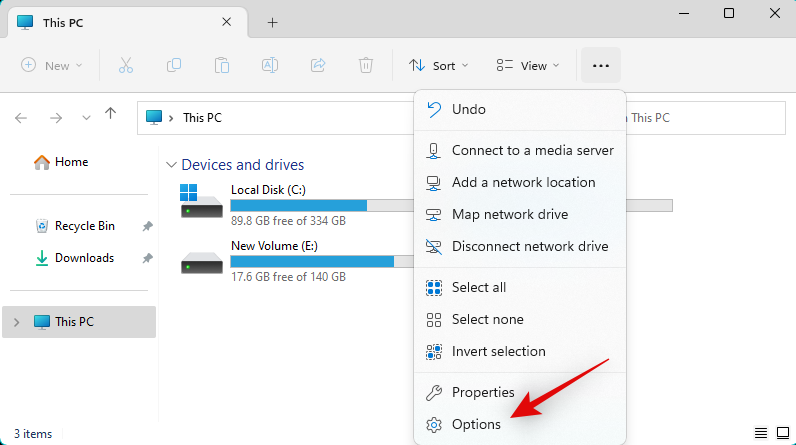Image resolution: width=796 pixels, height=445 pixels.
Task: Click the Delete trash icon
Action: (366, 65)
